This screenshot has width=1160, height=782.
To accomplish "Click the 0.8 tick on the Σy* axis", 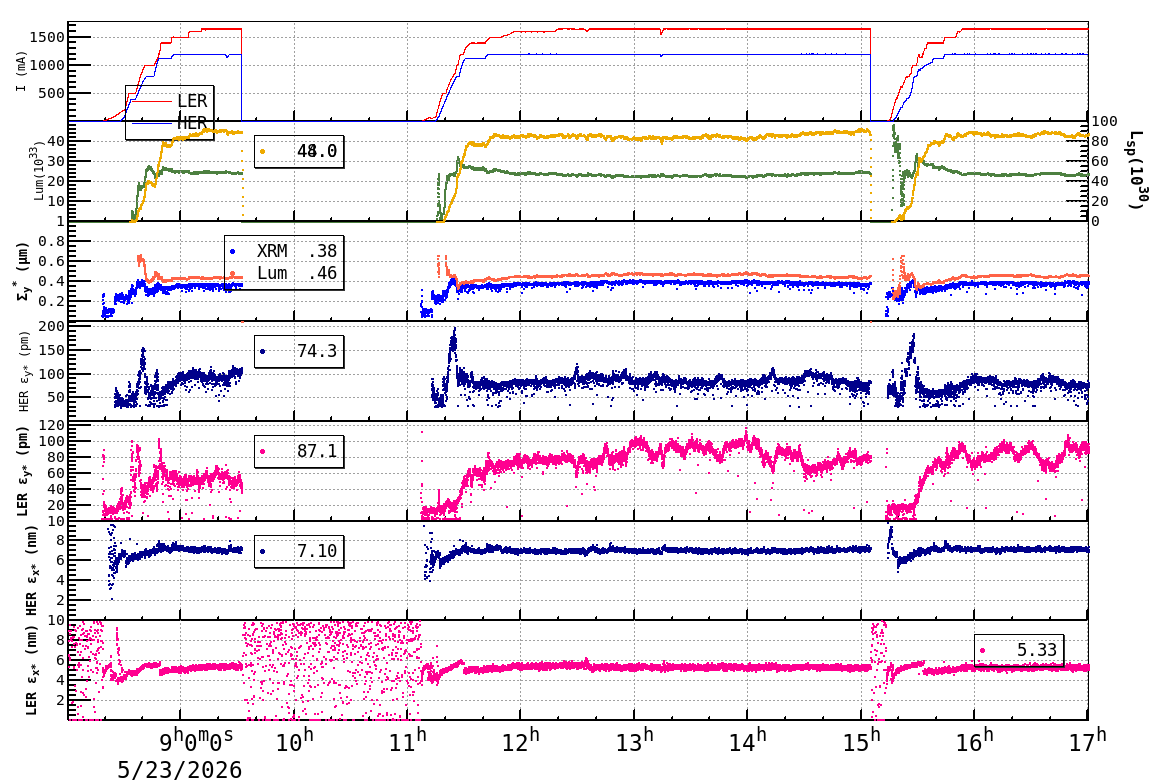I will tap(52, 241).
